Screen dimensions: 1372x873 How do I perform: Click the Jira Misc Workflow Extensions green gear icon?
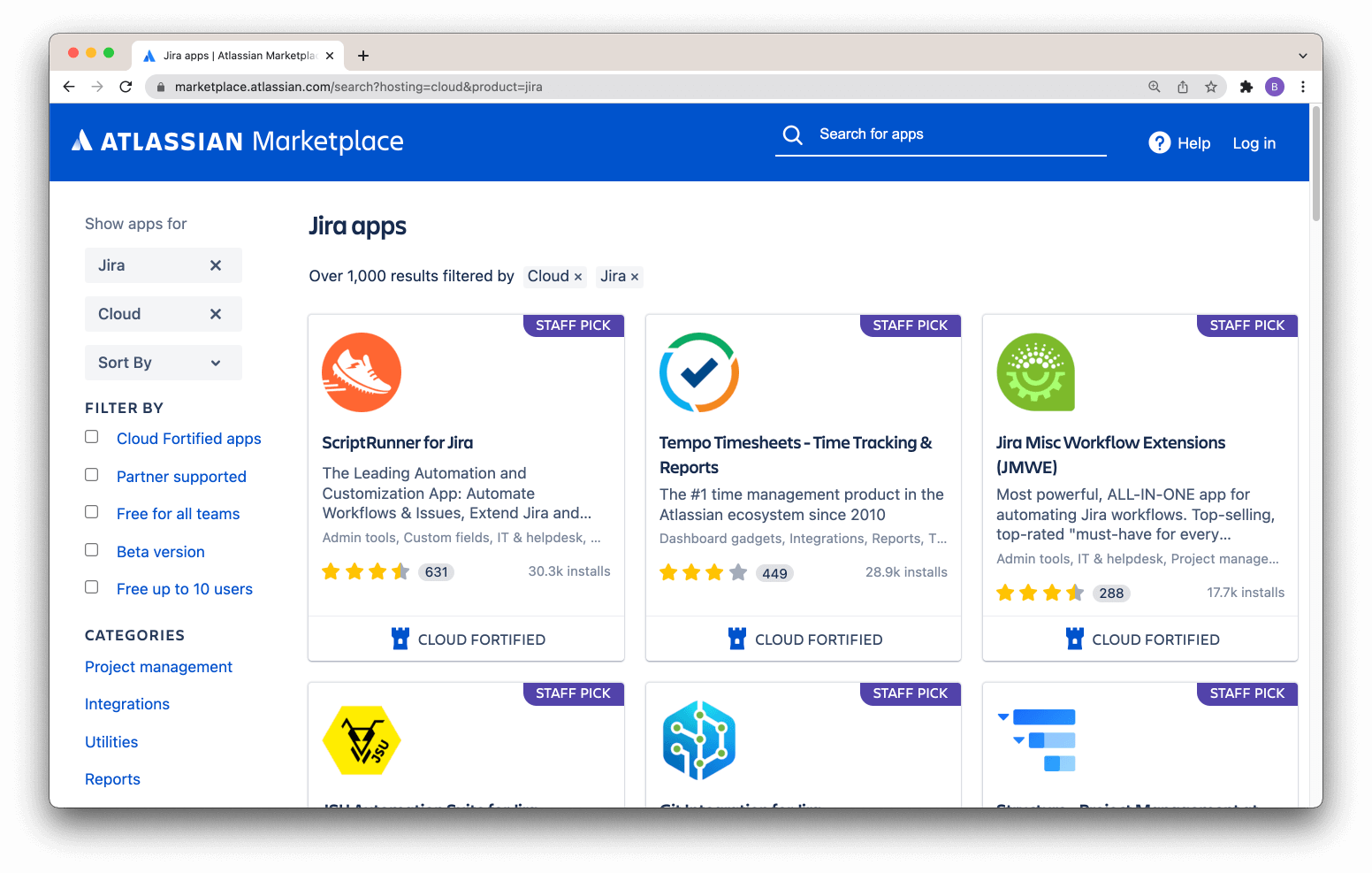1035,371
